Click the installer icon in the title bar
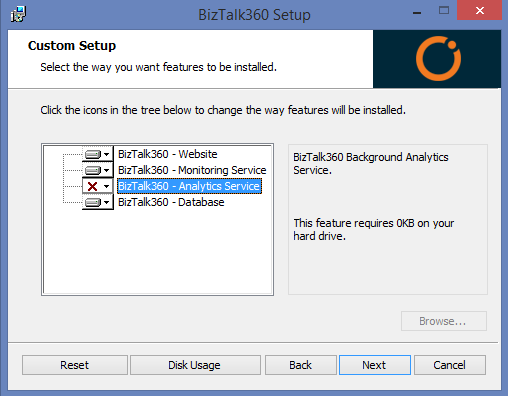Screen dimensions: 508x396 click(x=18, y=15)
